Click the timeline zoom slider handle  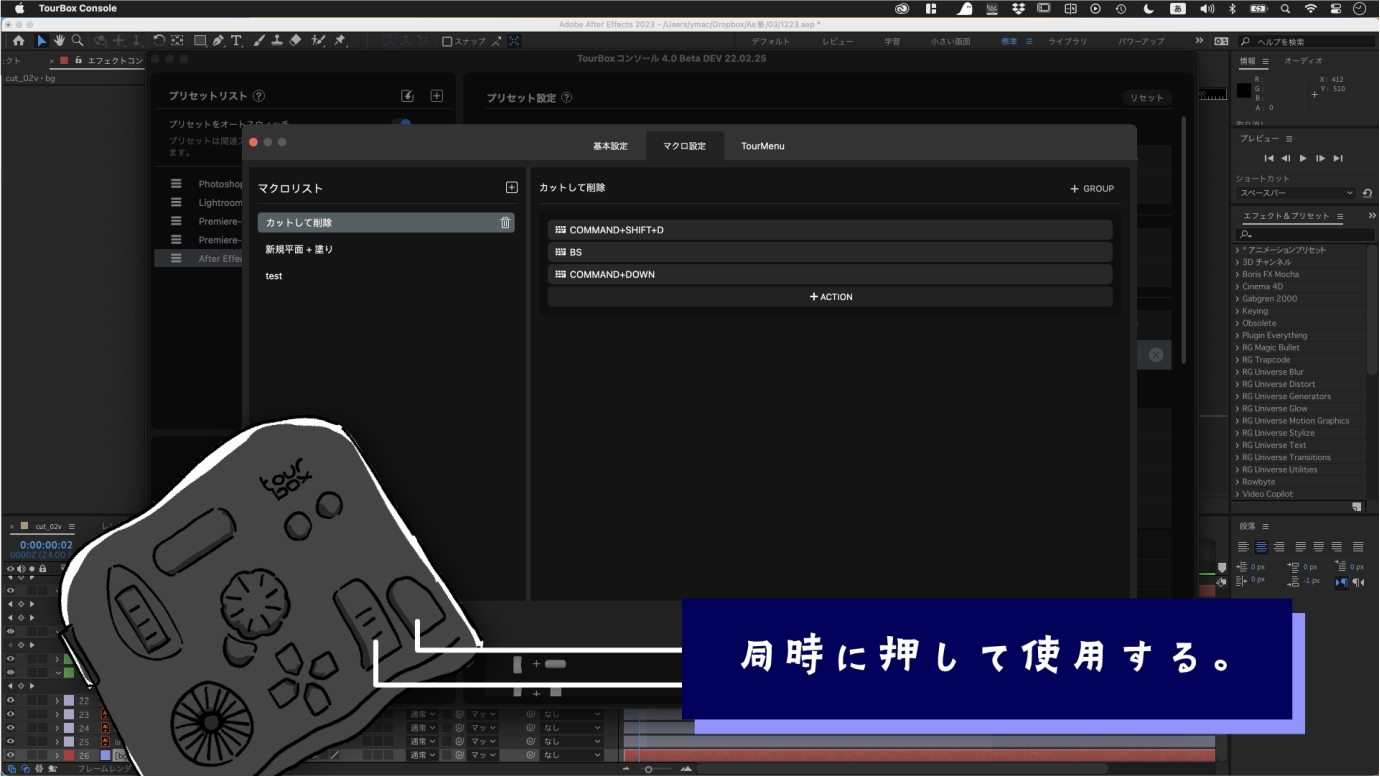click(648, 769)
